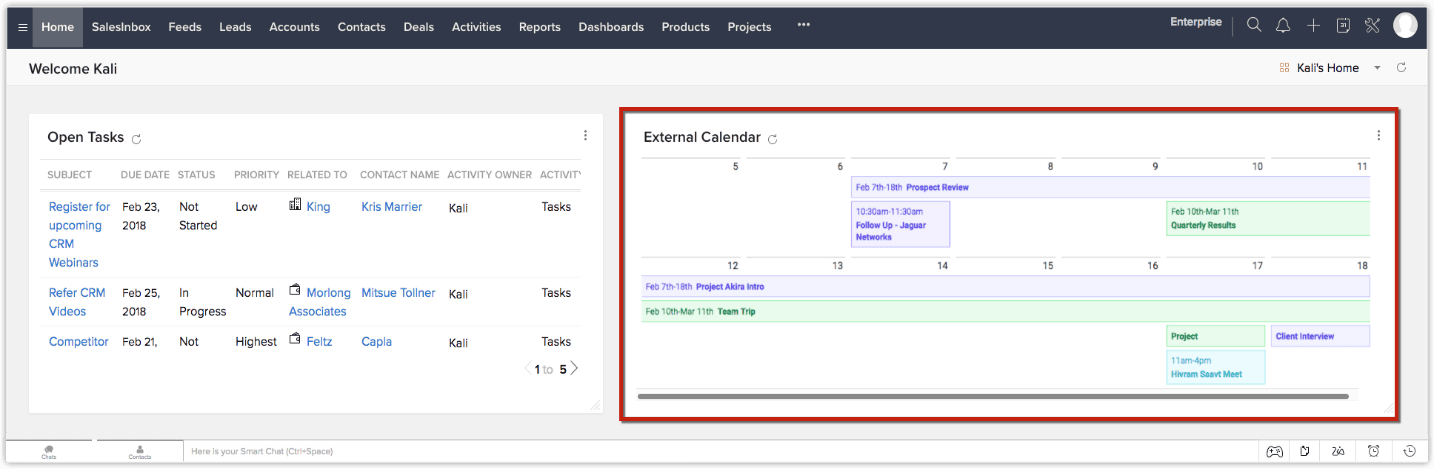Click the External Calendar horizontal scrollbar
Screen dimensions: 1434x469
(993, 397)
